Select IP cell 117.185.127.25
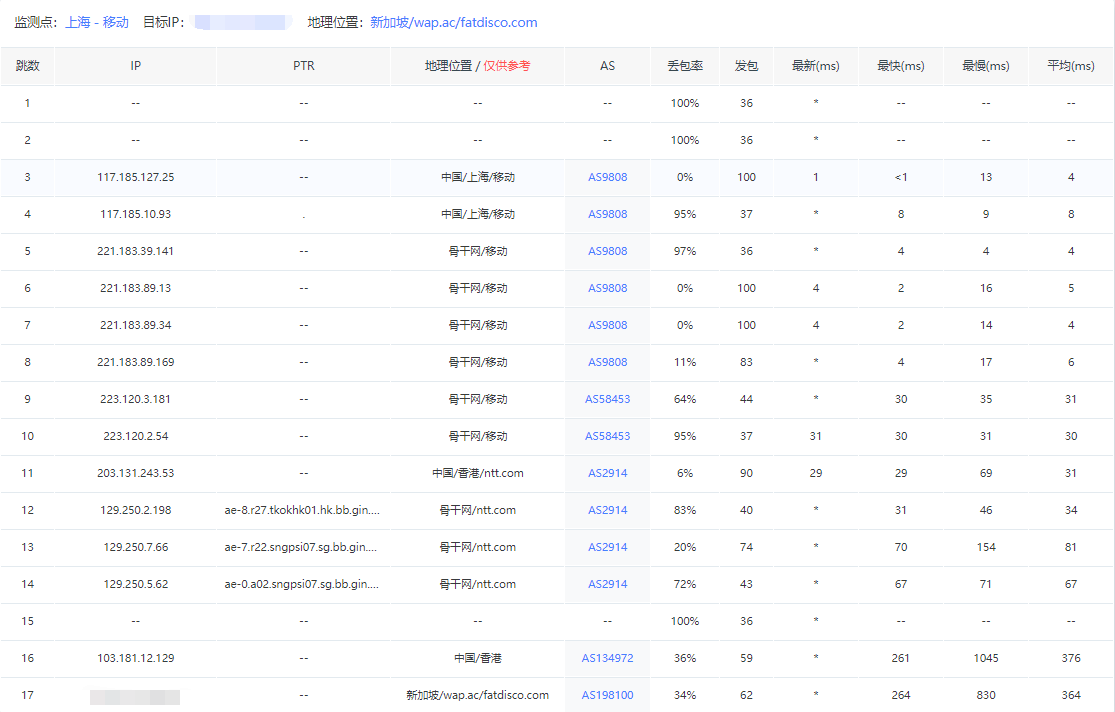 pos(135,177)
